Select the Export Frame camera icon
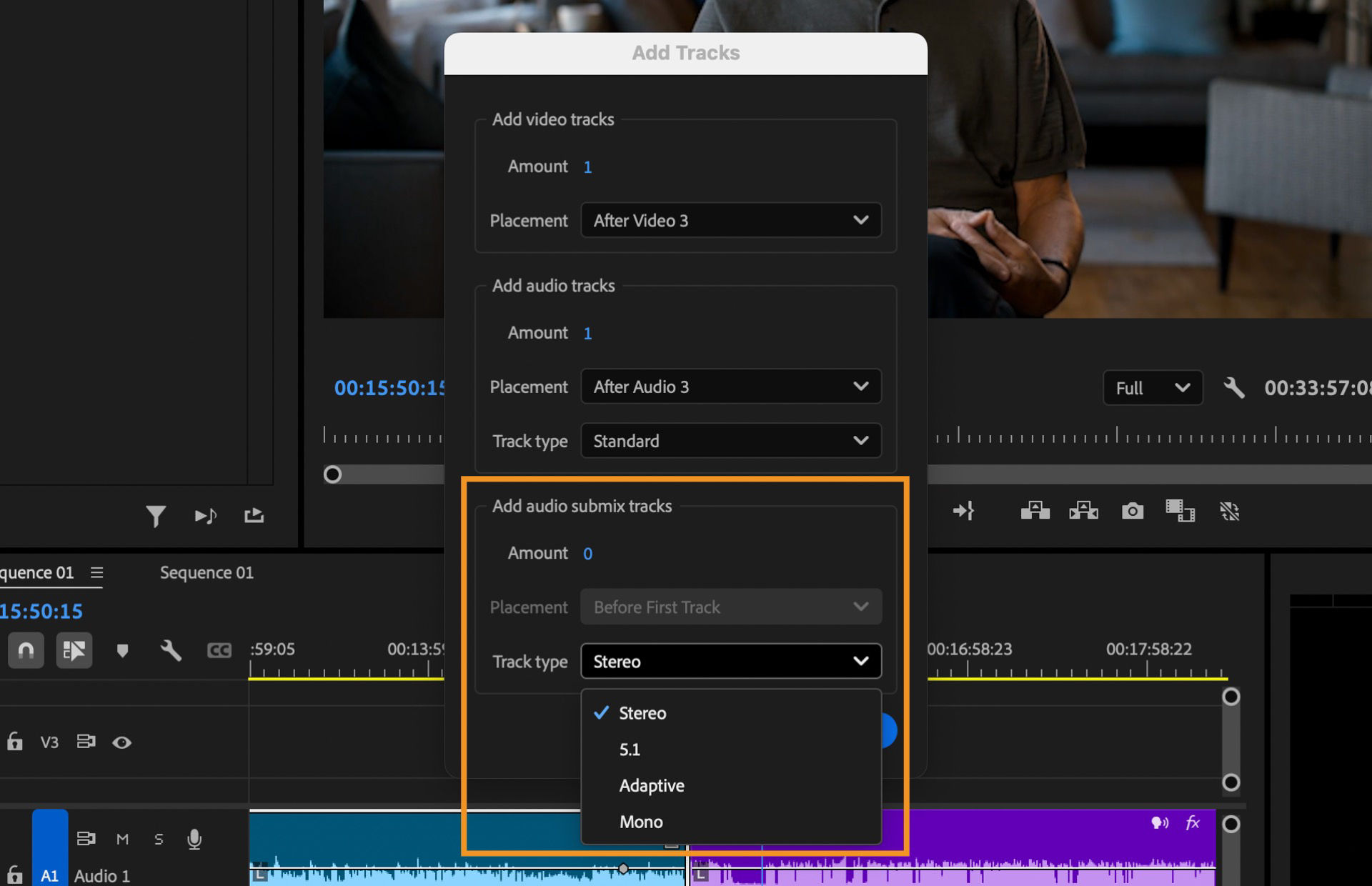1372x886 pixels. [x=1133, y=511]
